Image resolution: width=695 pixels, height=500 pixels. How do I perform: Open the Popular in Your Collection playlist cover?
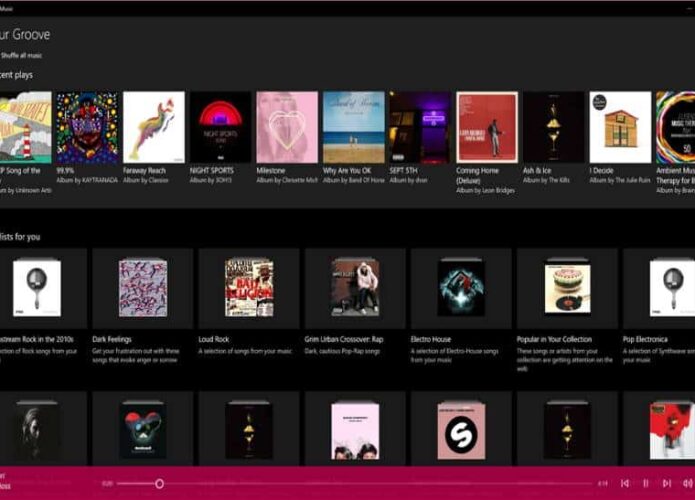point(567,288)
